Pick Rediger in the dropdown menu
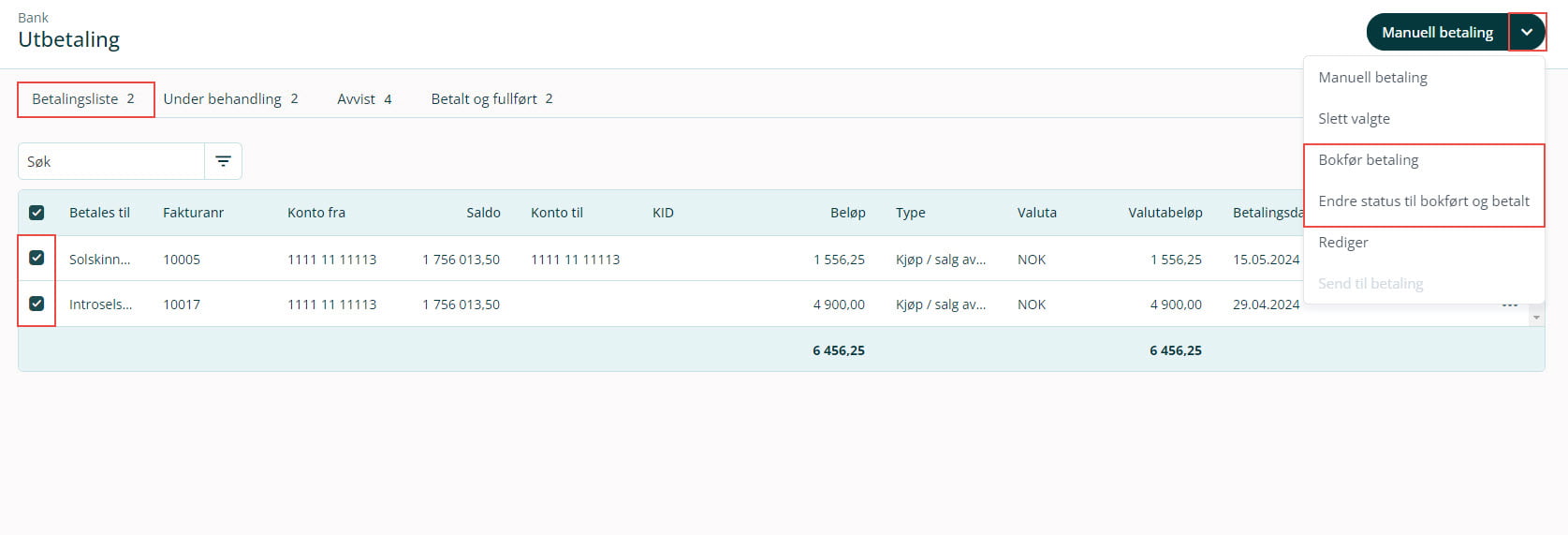Image resolution: width=1568 pixels, height=535 pixels. [x=1342, y=243]
